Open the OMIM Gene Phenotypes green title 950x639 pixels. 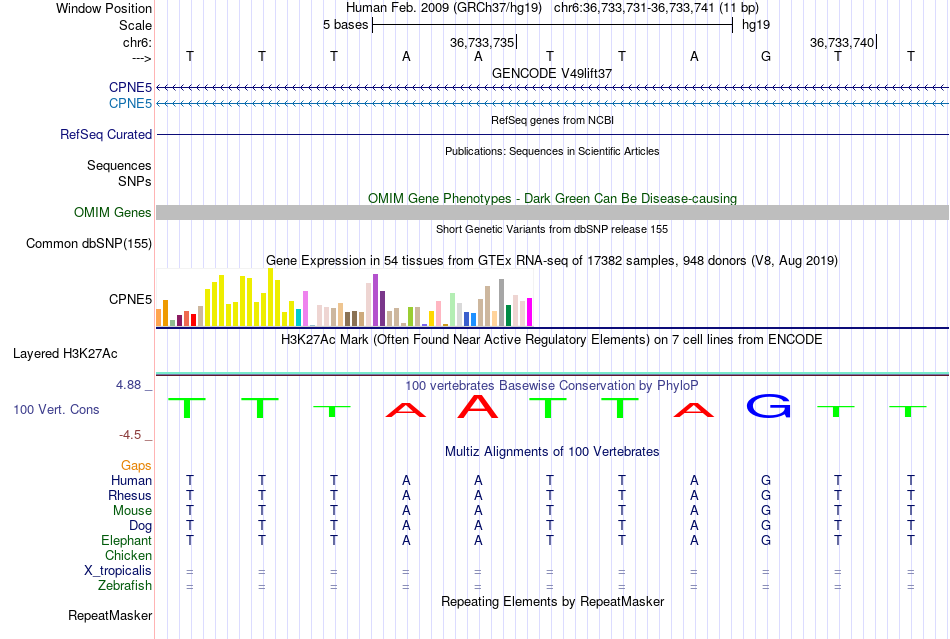pyautogui.click(x=552, y=199)
